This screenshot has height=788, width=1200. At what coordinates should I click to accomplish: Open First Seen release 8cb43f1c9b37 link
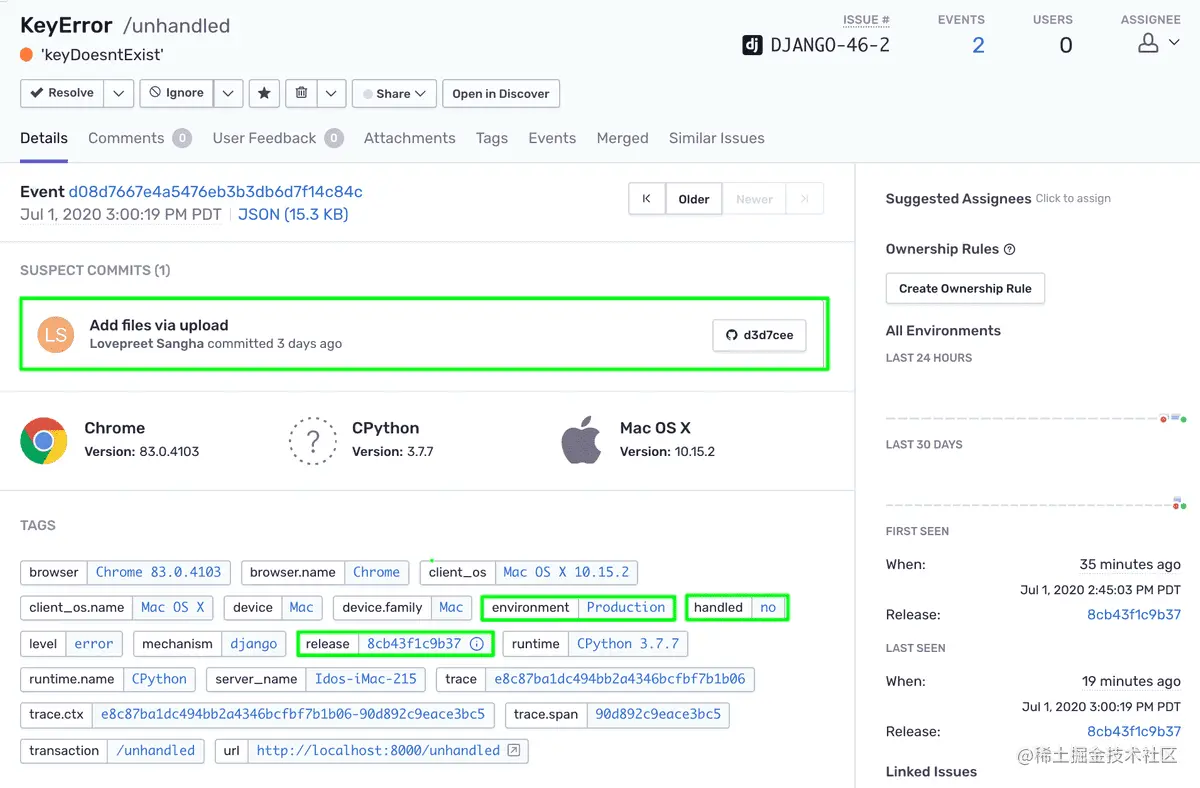(x=1134, y=614)
